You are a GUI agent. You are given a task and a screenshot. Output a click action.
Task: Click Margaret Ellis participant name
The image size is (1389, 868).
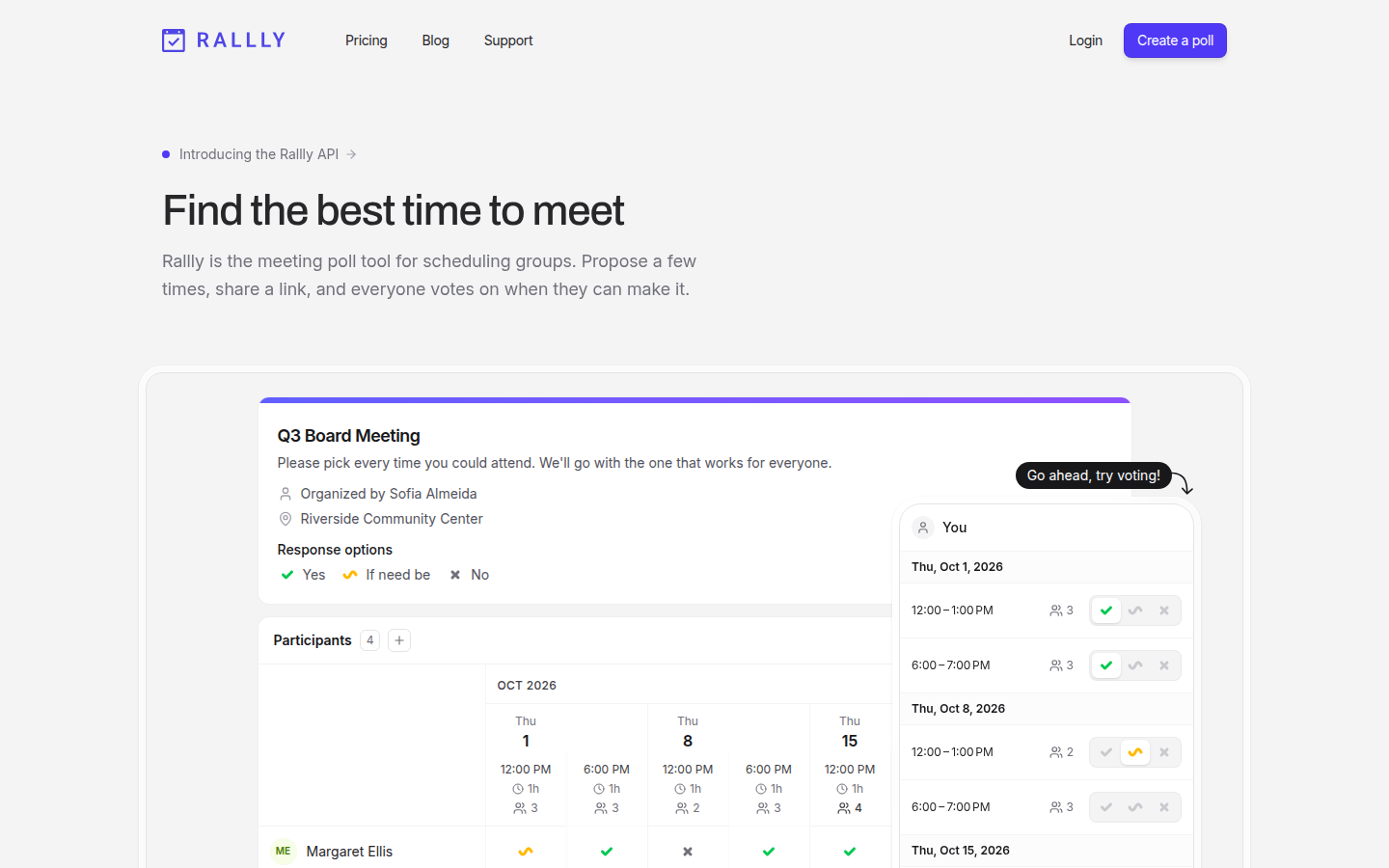tap(349, 852)
